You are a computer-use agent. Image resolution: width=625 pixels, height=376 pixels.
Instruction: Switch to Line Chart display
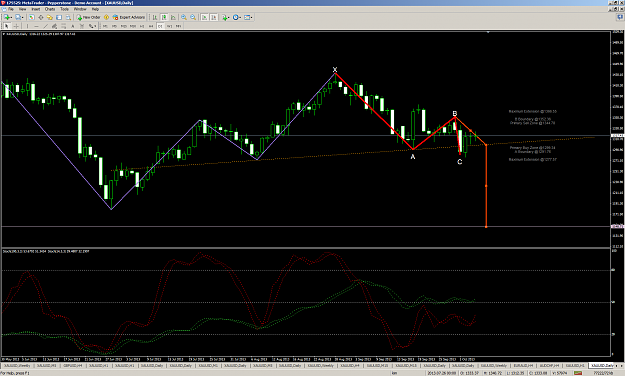tap(173, 17)
